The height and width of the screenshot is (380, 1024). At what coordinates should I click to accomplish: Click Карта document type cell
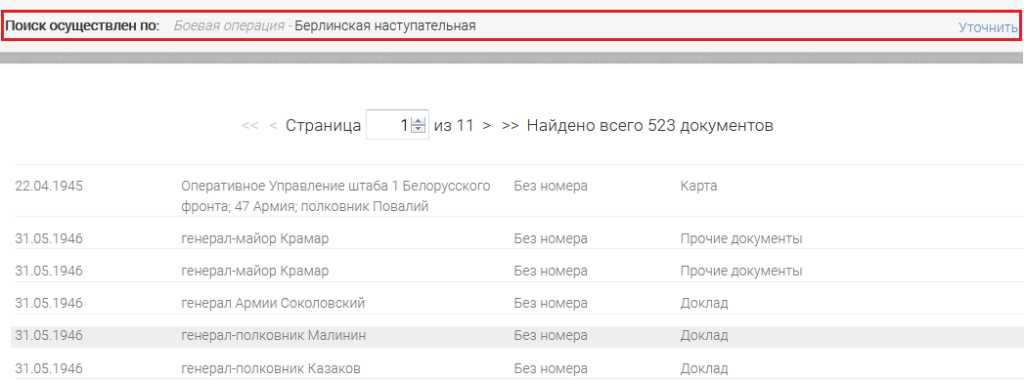point(698,186)
